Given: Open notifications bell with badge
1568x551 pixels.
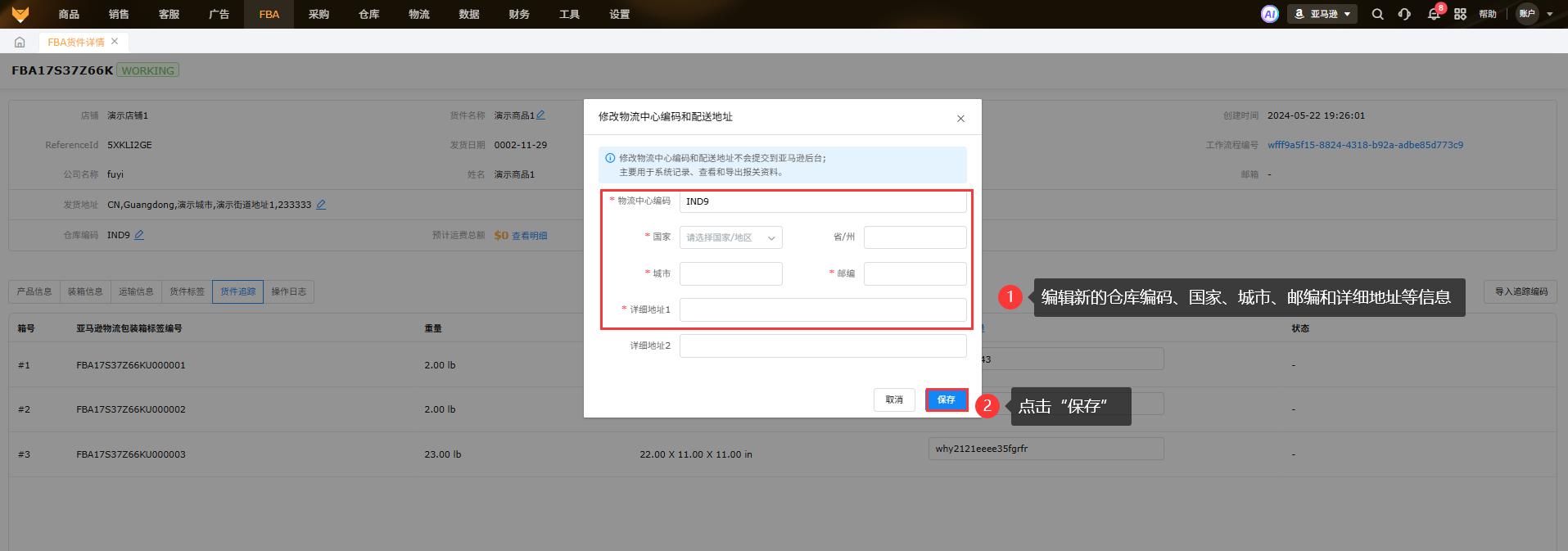Looking at the screenshot, I should pyautogui.click(x=1434, y=14).
